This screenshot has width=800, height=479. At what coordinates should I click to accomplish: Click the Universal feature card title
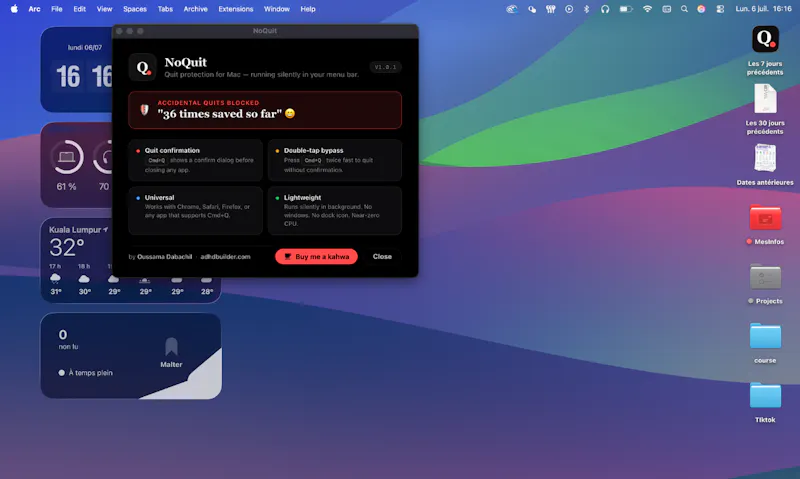pyautogui.click(x=159, y=197)
